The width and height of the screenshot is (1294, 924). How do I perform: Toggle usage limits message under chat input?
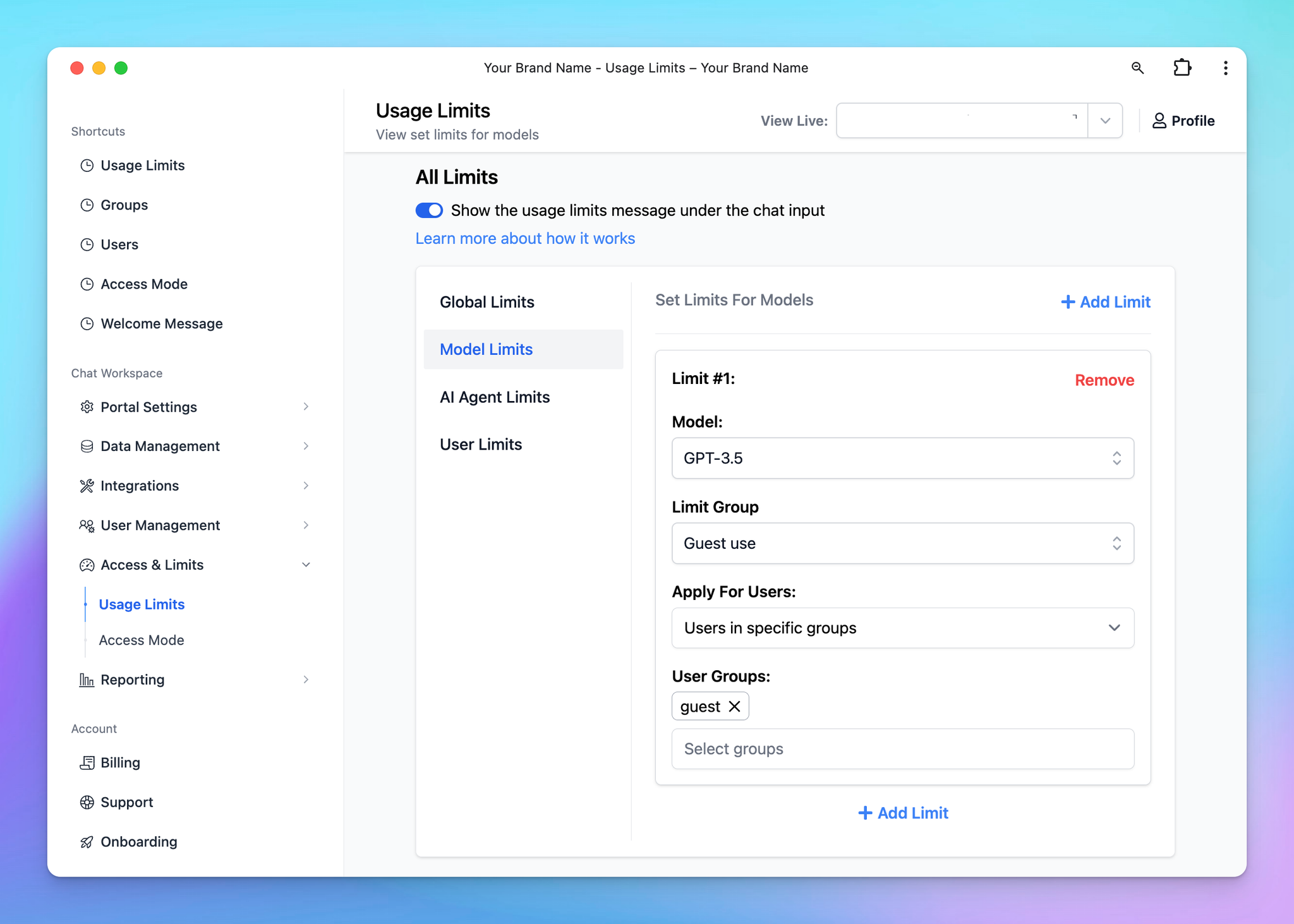pos(429,210)
